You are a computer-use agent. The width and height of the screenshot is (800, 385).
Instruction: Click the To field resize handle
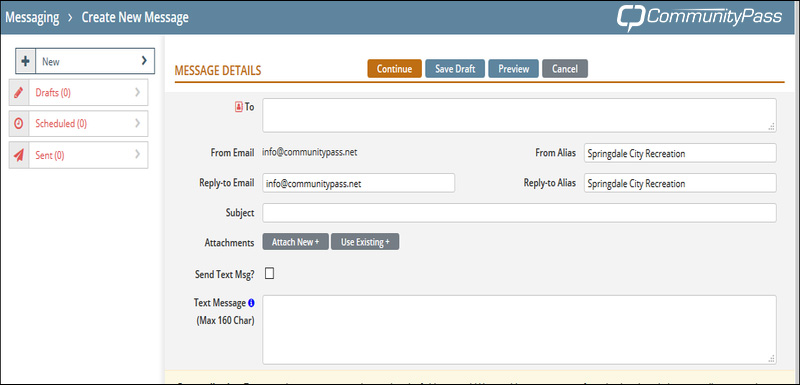772,127
